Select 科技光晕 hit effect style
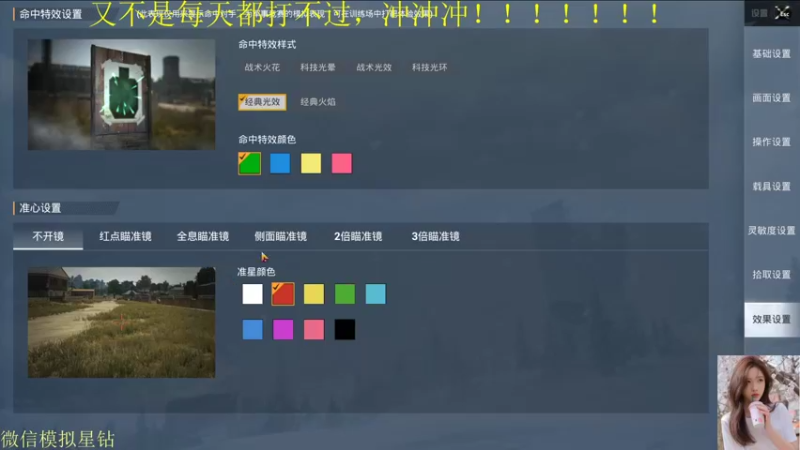The image size is (800, 450). (318, 67)
